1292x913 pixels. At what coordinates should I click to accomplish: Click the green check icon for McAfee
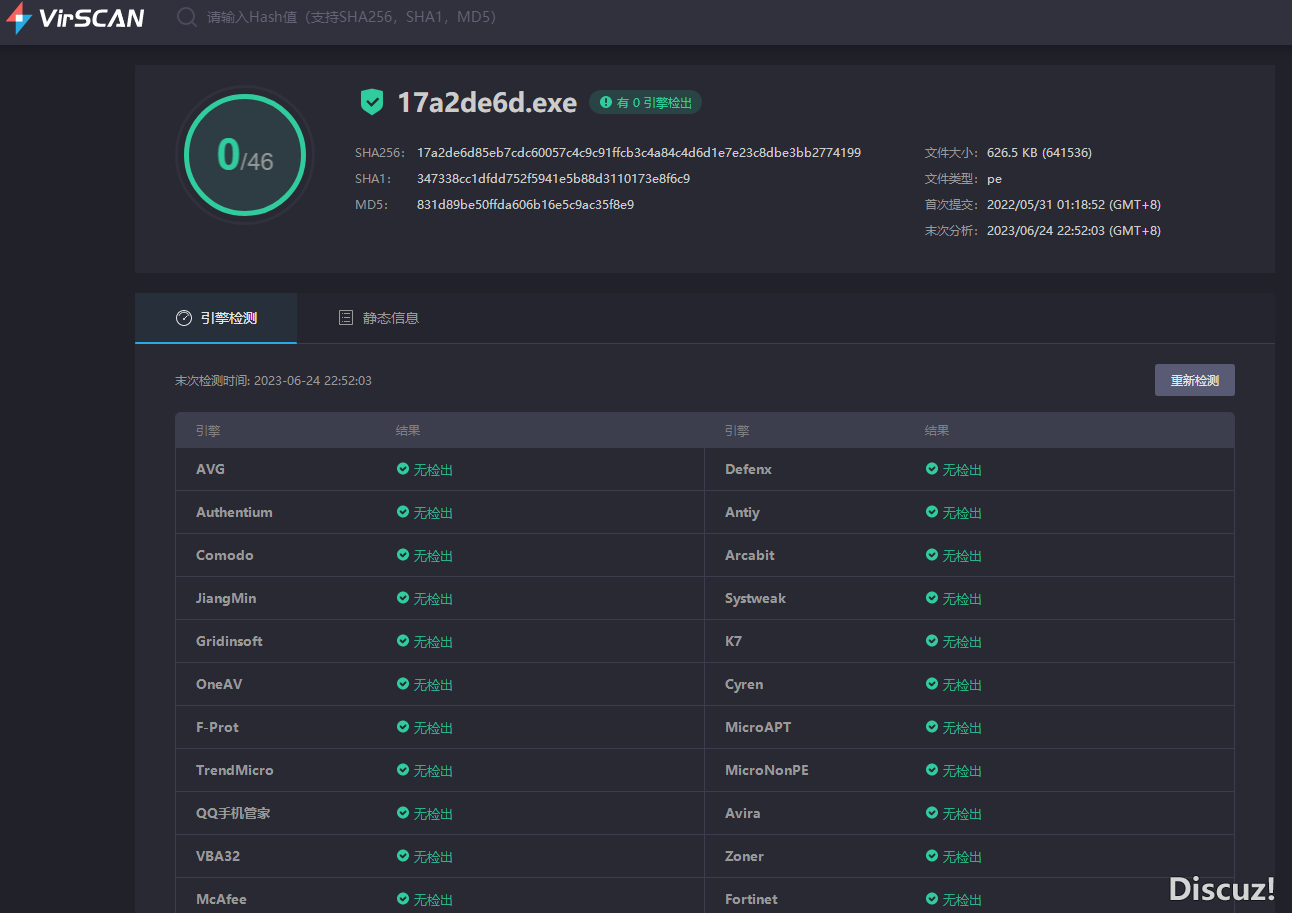pyautogui.click(x=403, y=899)
